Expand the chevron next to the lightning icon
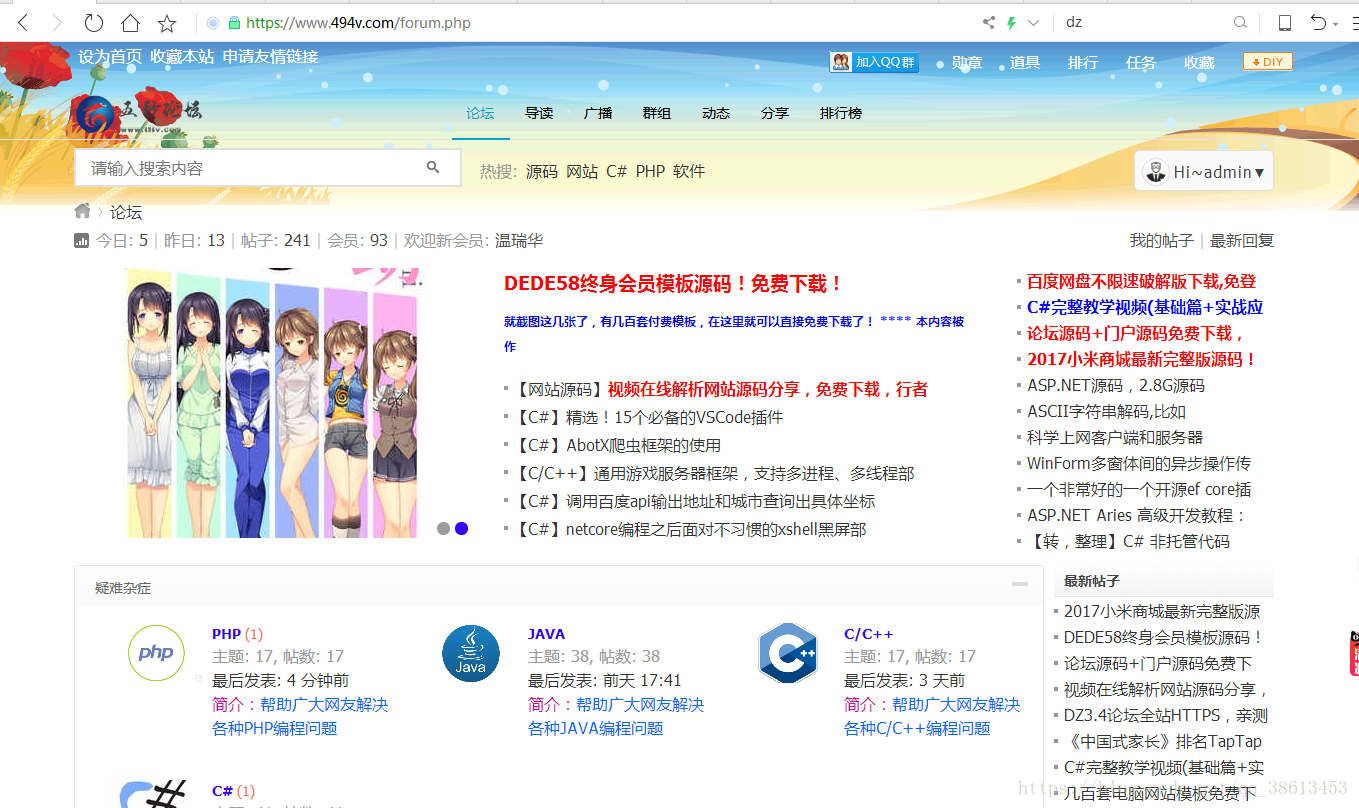The width and height of the screenshot is (1359, 808). point(1034,22)
